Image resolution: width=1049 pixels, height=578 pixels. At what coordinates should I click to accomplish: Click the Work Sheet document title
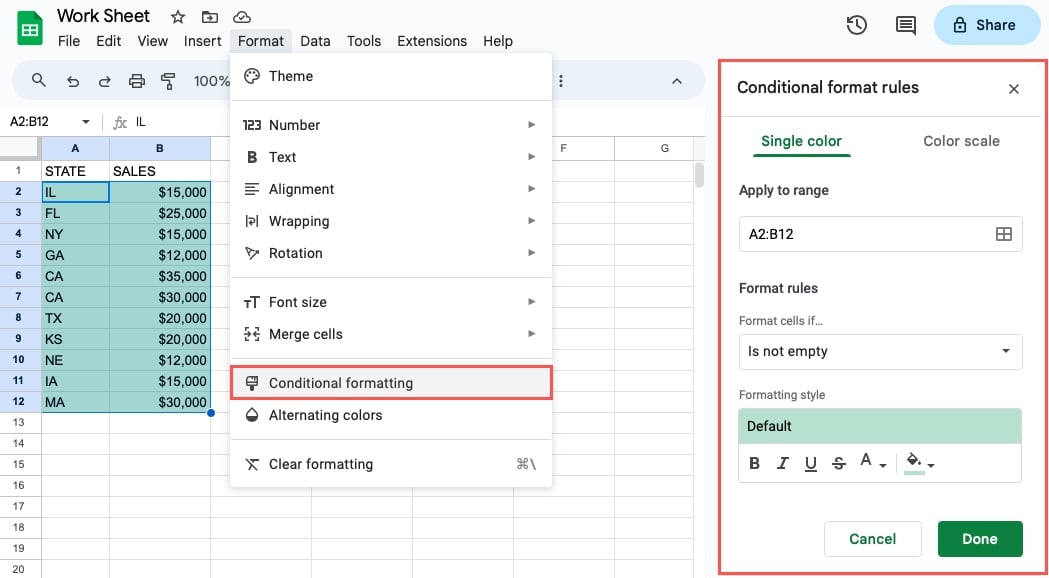[104, 16]
